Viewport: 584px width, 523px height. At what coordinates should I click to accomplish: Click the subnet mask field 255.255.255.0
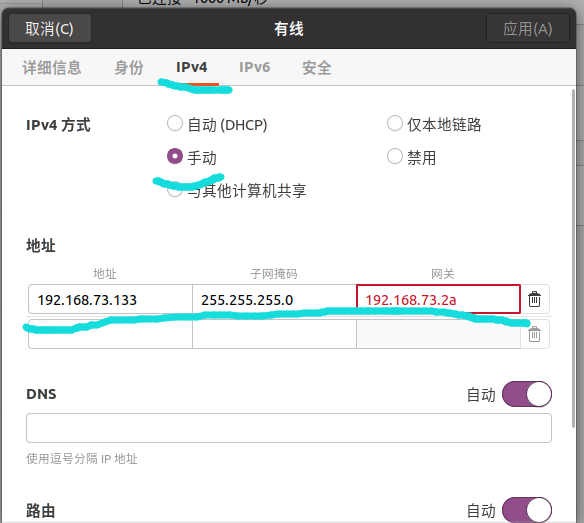click(274, 299)
